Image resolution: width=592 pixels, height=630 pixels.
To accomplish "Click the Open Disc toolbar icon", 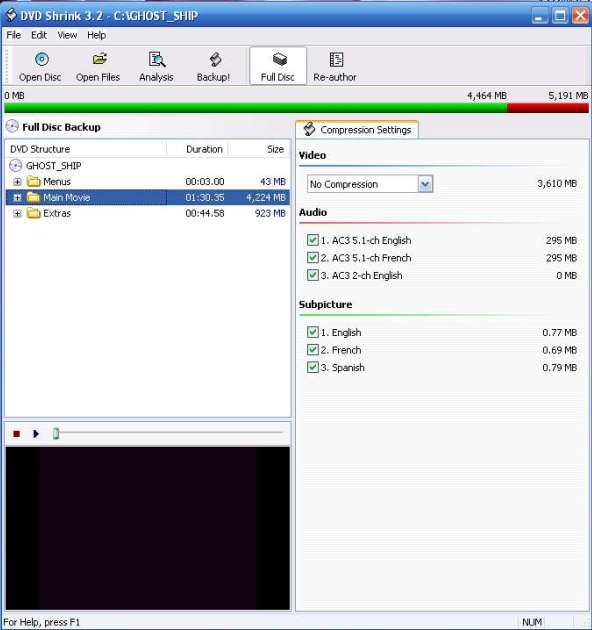I will click(41, 59).
